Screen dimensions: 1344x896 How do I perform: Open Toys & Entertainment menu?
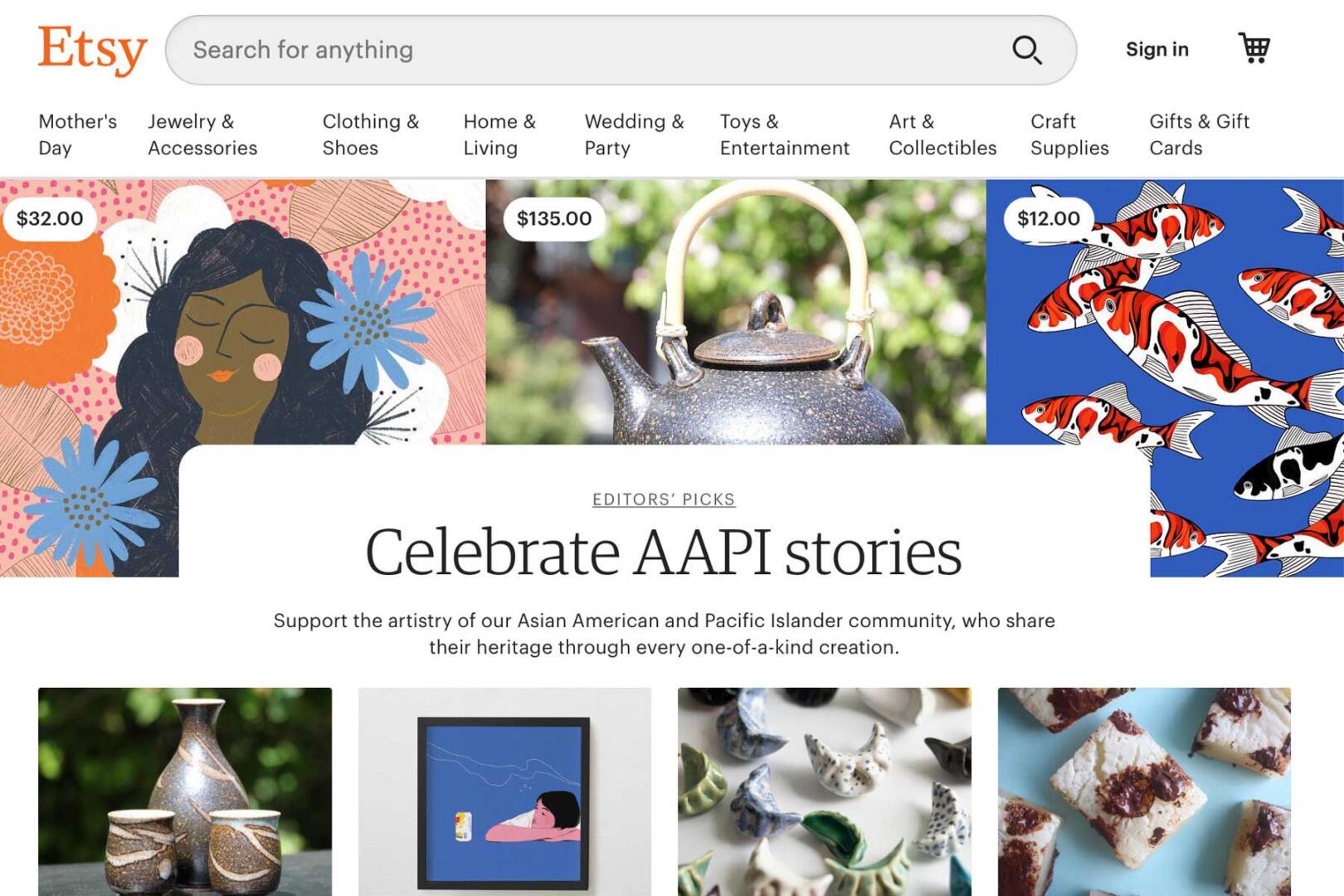(x=784, y=134)
